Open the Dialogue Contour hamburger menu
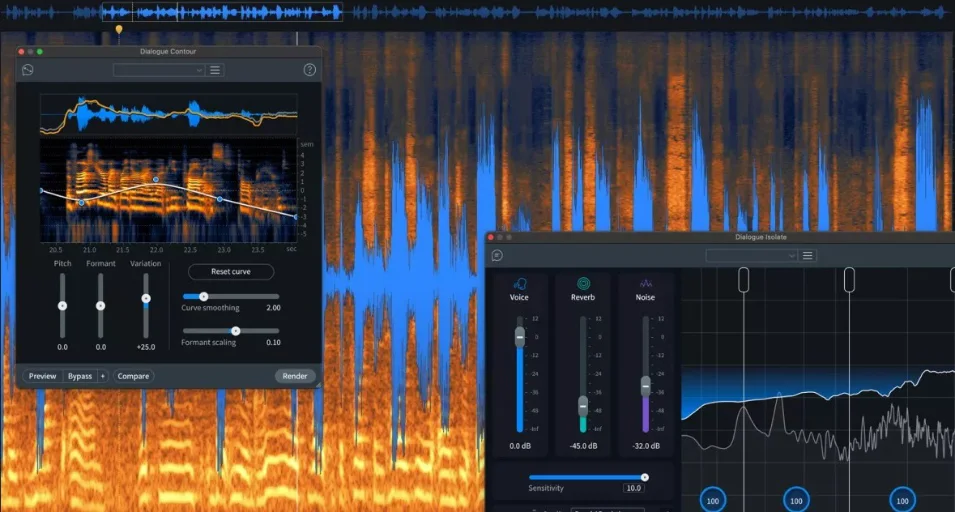 point(215,70)
